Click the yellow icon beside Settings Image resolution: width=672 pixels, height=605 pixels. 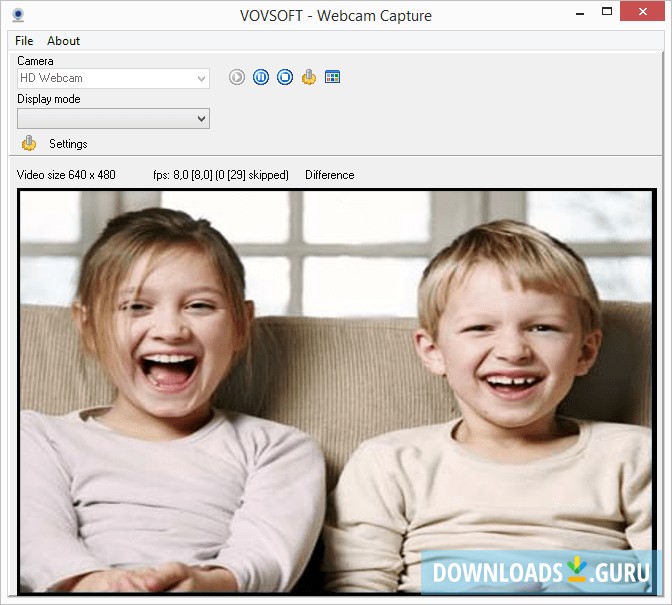(29, 143)
